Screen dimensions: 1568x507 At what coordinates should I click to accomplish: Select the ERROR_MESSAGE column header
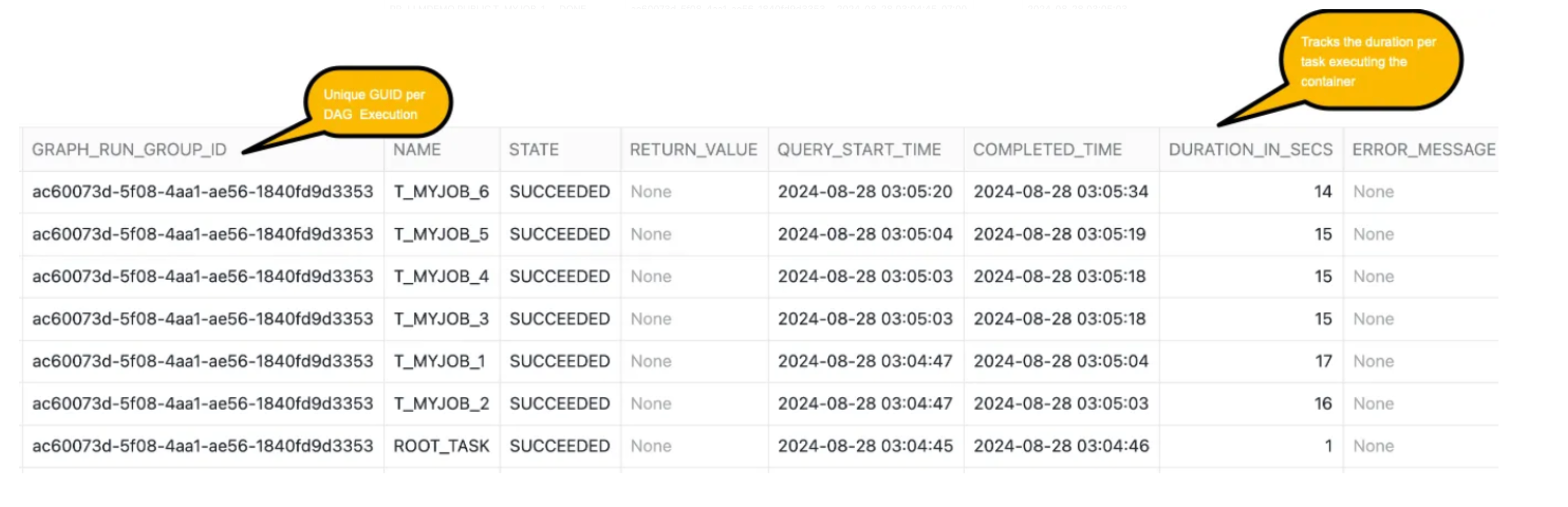1424,150
